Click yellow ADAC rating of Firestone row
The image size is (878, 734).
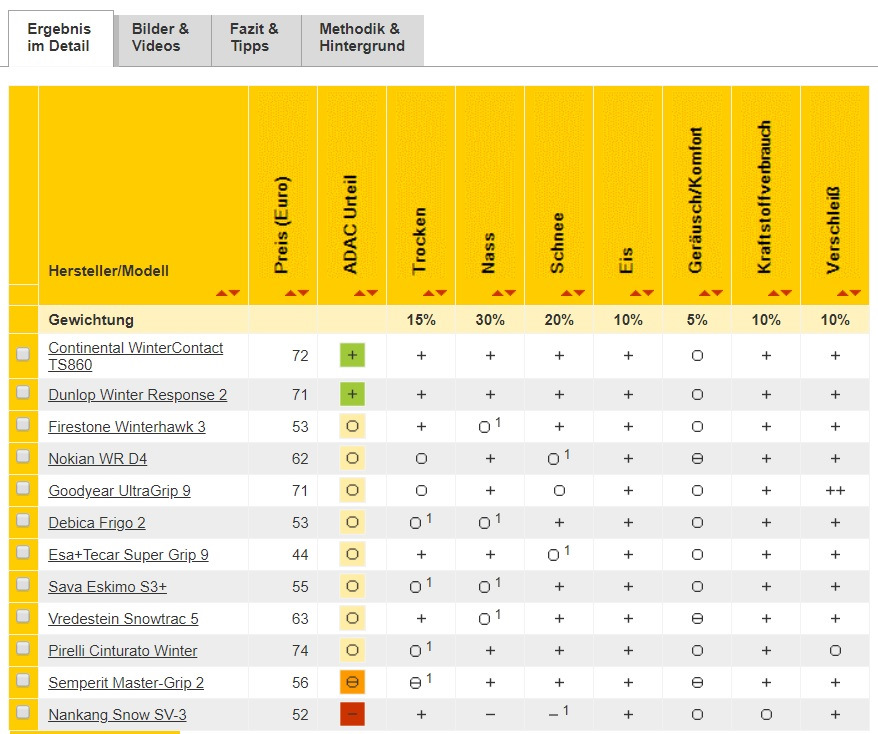[x=352, y=426]
